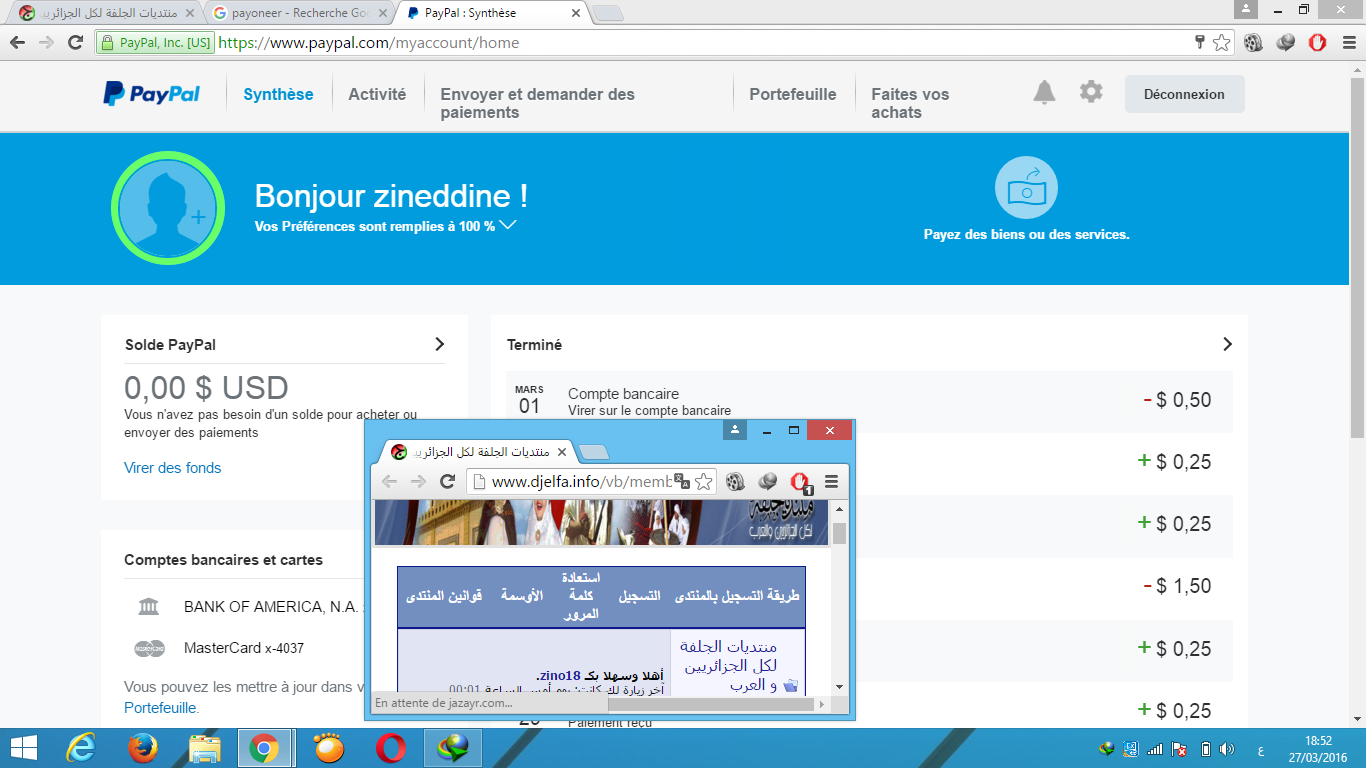Image resolution: width=1366 pixels, height=768 pixels.
Task: Open Compte bancaire transaction of March 01
Action: [x=869, y=401]
